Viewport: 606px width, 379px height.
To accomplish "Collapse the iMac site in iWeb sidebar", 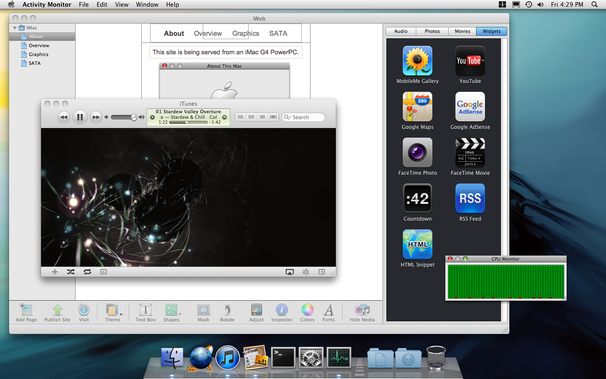I will click(15, 28).
